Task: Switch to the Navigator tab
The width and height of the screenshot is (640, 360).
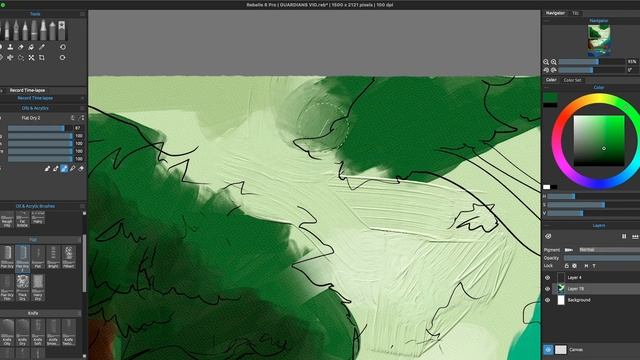Action: (556, 13)
